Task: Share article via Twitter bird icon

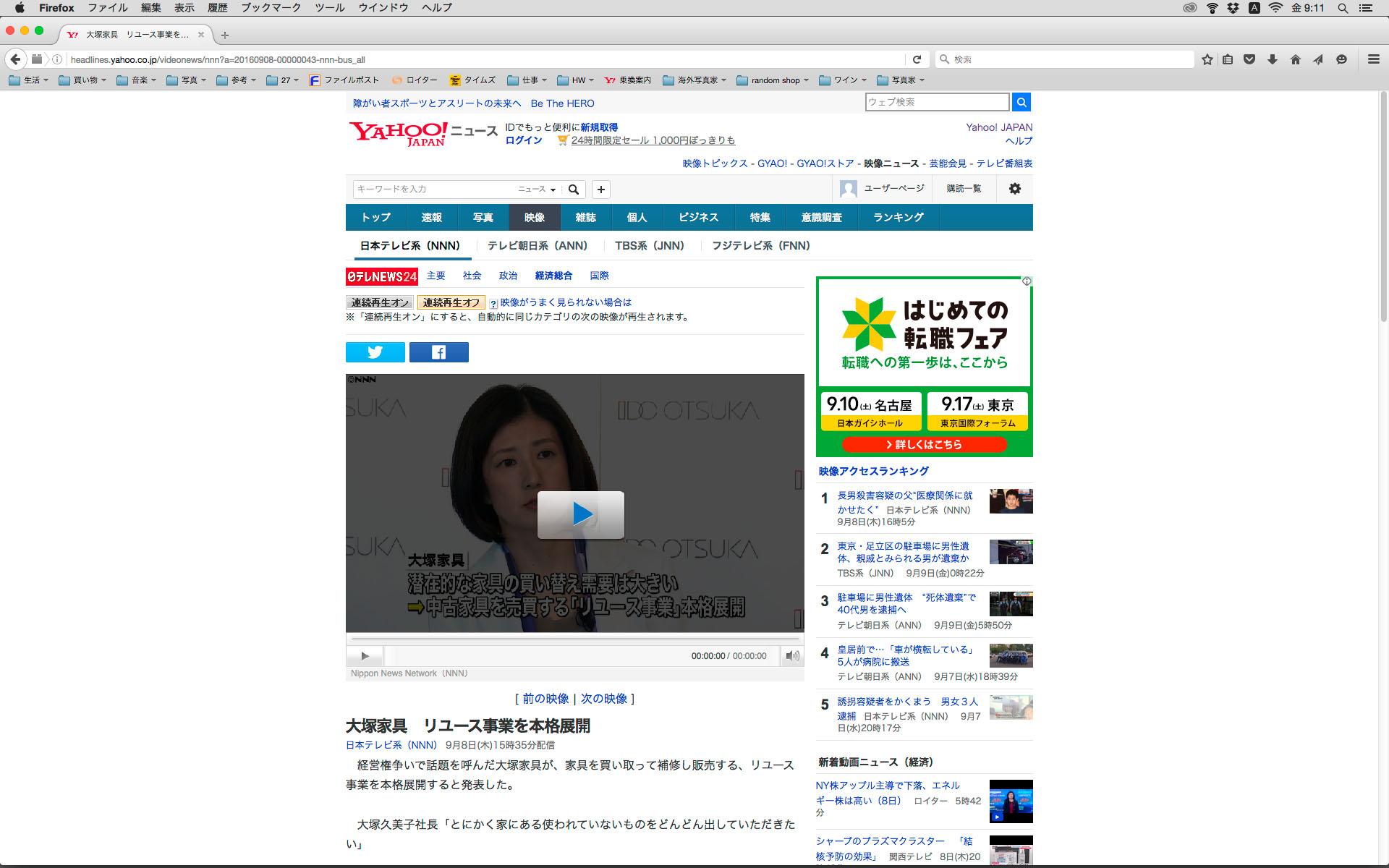Action: [x=375, y=352]
